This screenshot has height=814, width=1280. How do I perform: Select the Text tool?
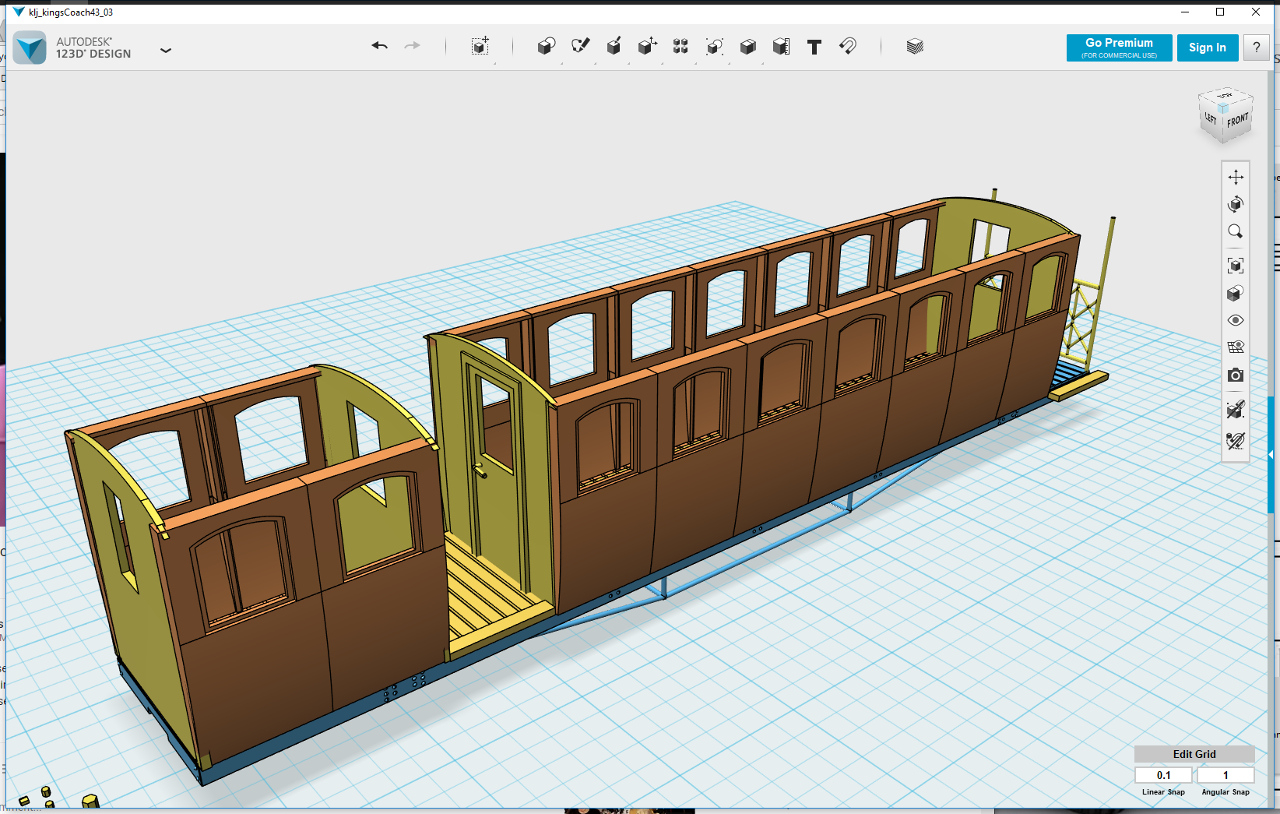[814, 46]
